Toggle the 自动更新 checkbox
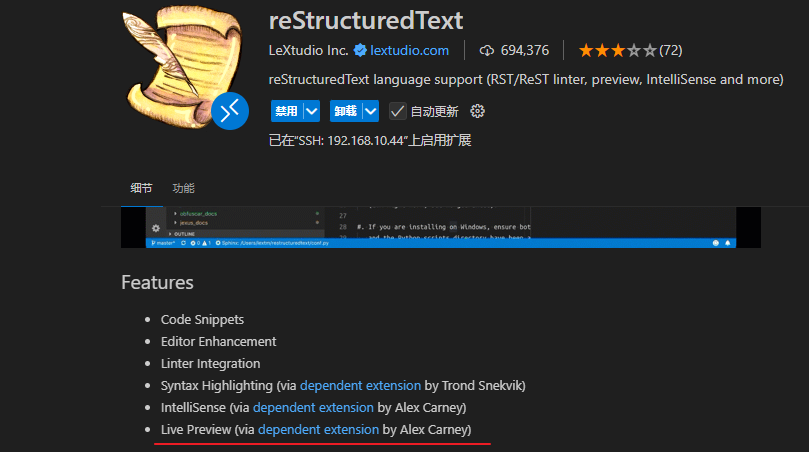 click(397, 111)
